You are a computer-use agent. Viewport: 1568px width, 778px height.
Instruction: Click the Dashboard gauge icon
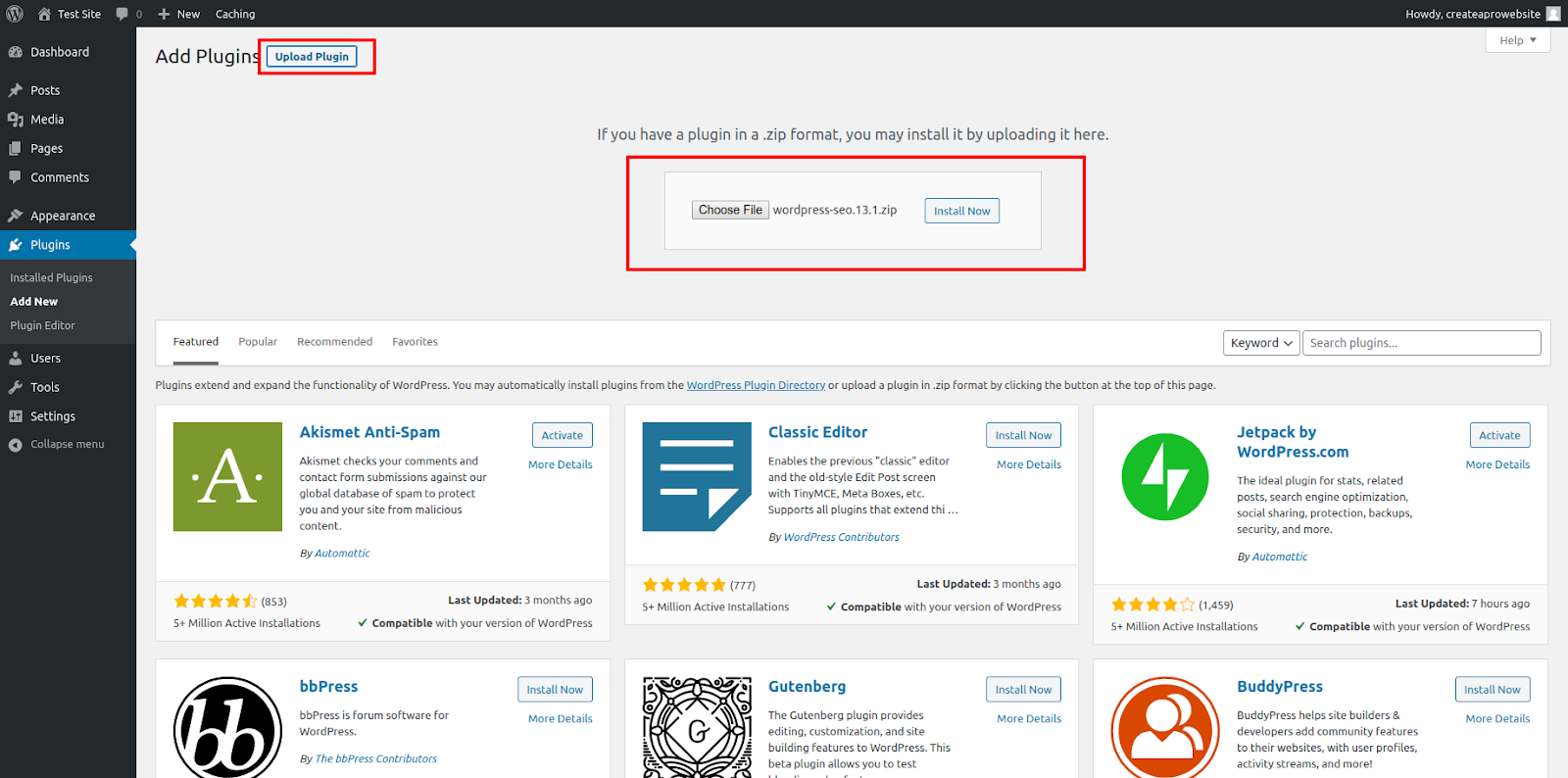(16, 52)
